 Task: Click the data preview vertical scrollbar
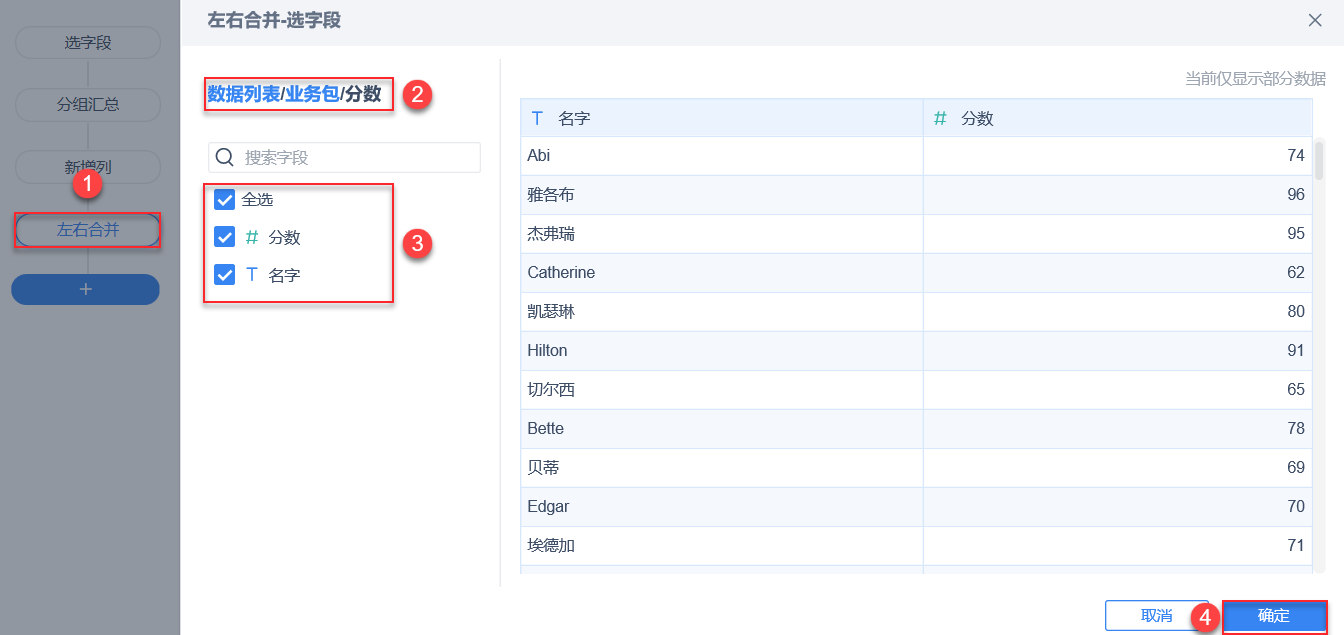click(1319, 160)
